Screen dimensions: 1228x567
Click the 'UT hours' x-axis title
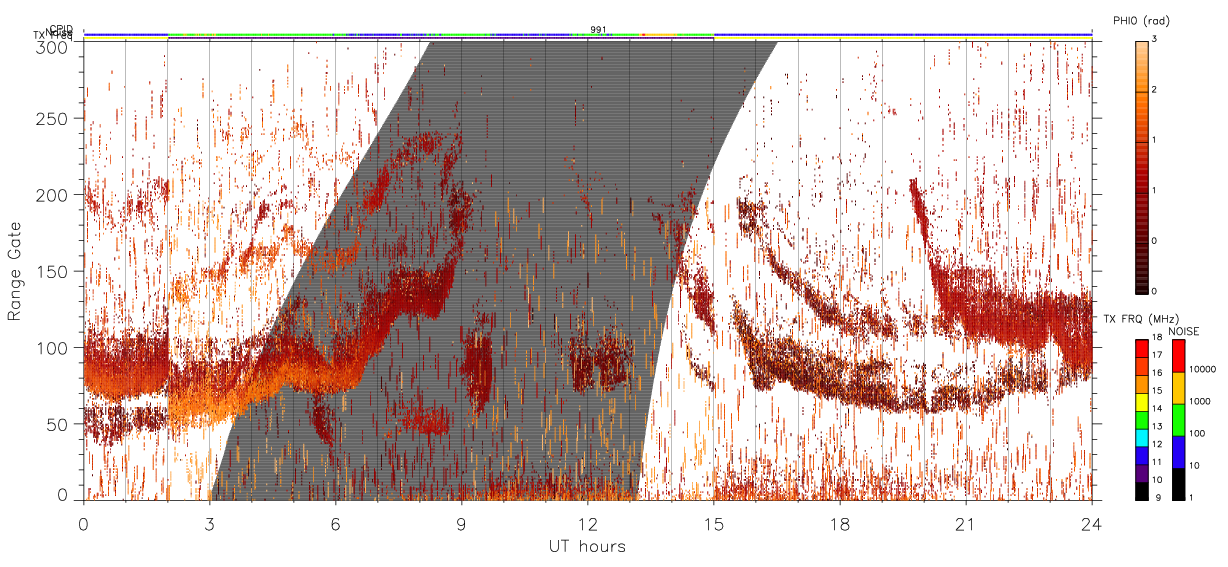[587, 547]
